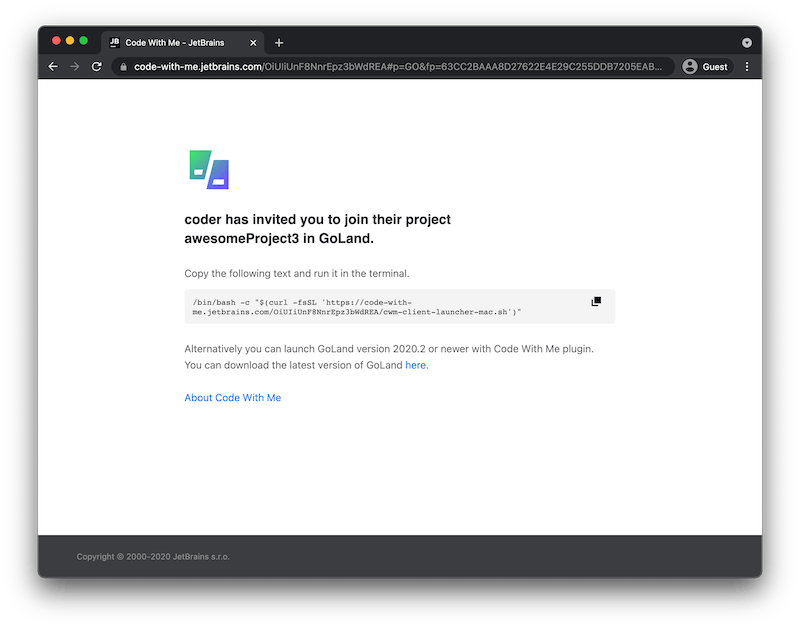Image resolution: width=800 pixels, height=628 pixels.
Task: Click the tab search dropdown arrow
Action: pyautogui.click(x=746, y=43)
